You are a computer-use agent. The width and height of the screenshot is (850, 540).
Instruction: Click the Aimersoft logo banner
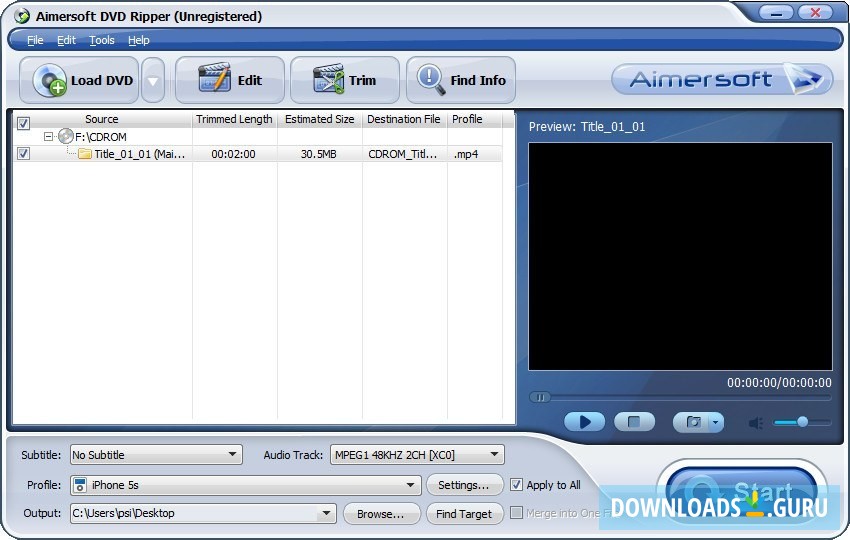point(722,79)
